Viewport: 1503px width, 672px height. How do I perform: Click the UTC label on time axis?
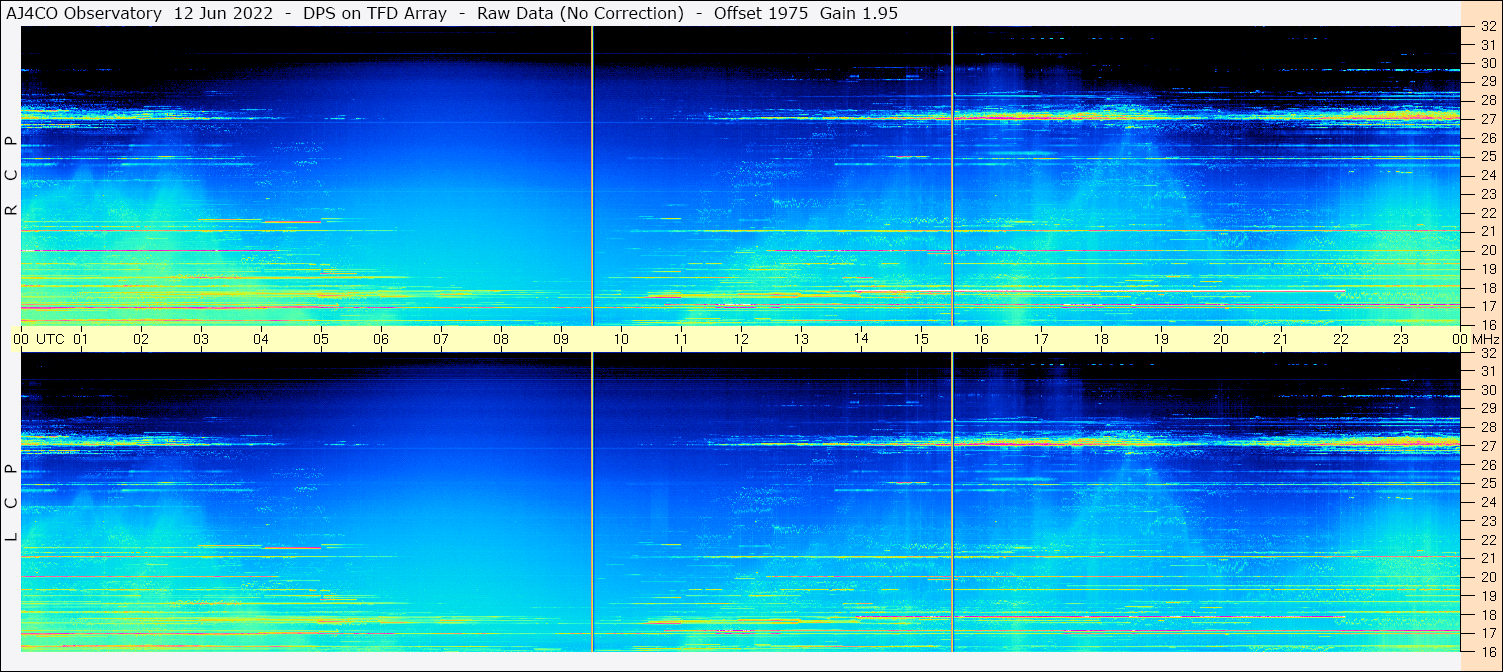pyautogui.click(x=51, y=340)
